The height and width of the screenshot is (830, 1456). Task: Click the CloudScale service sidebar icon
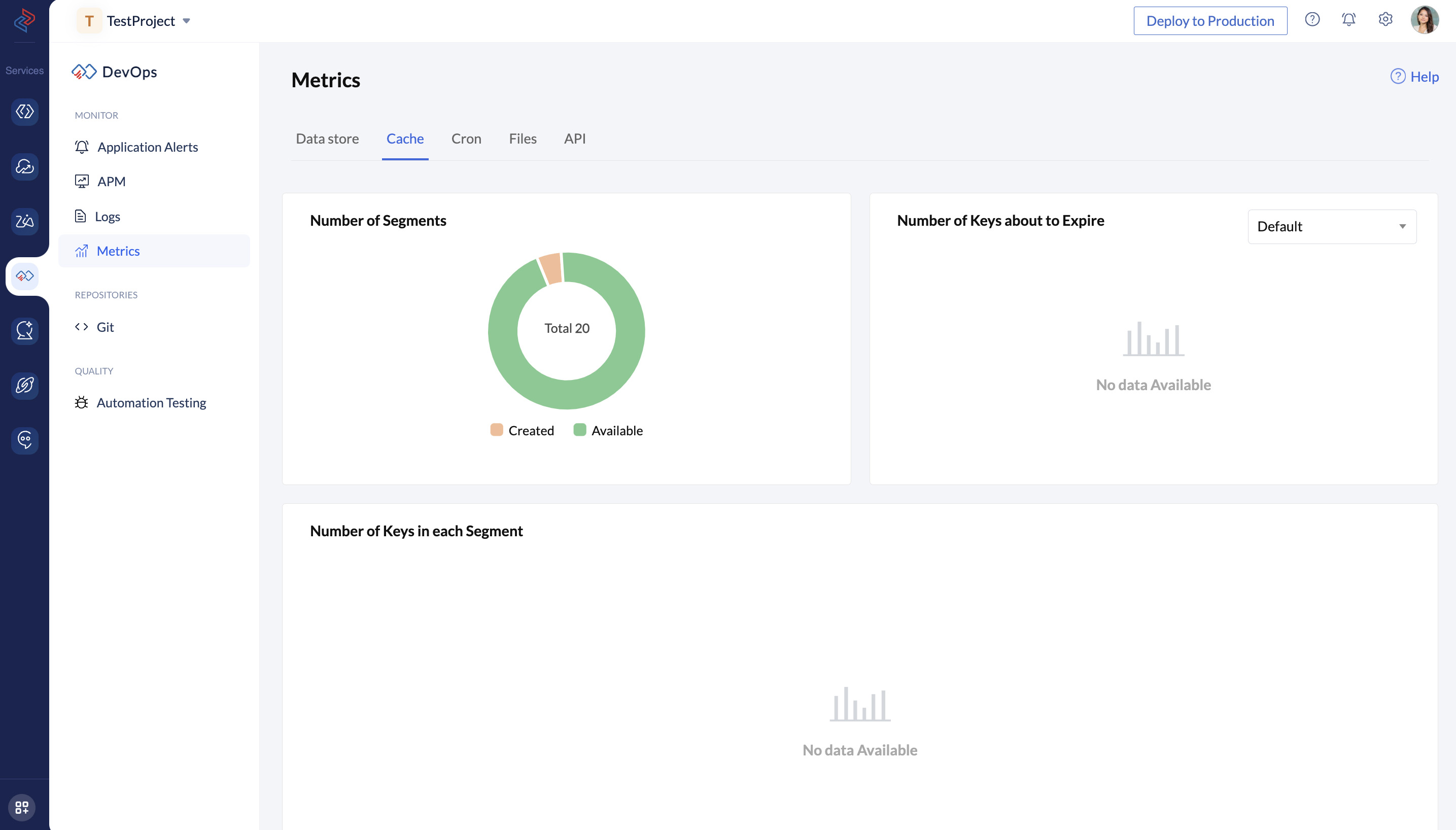(24, 166)
